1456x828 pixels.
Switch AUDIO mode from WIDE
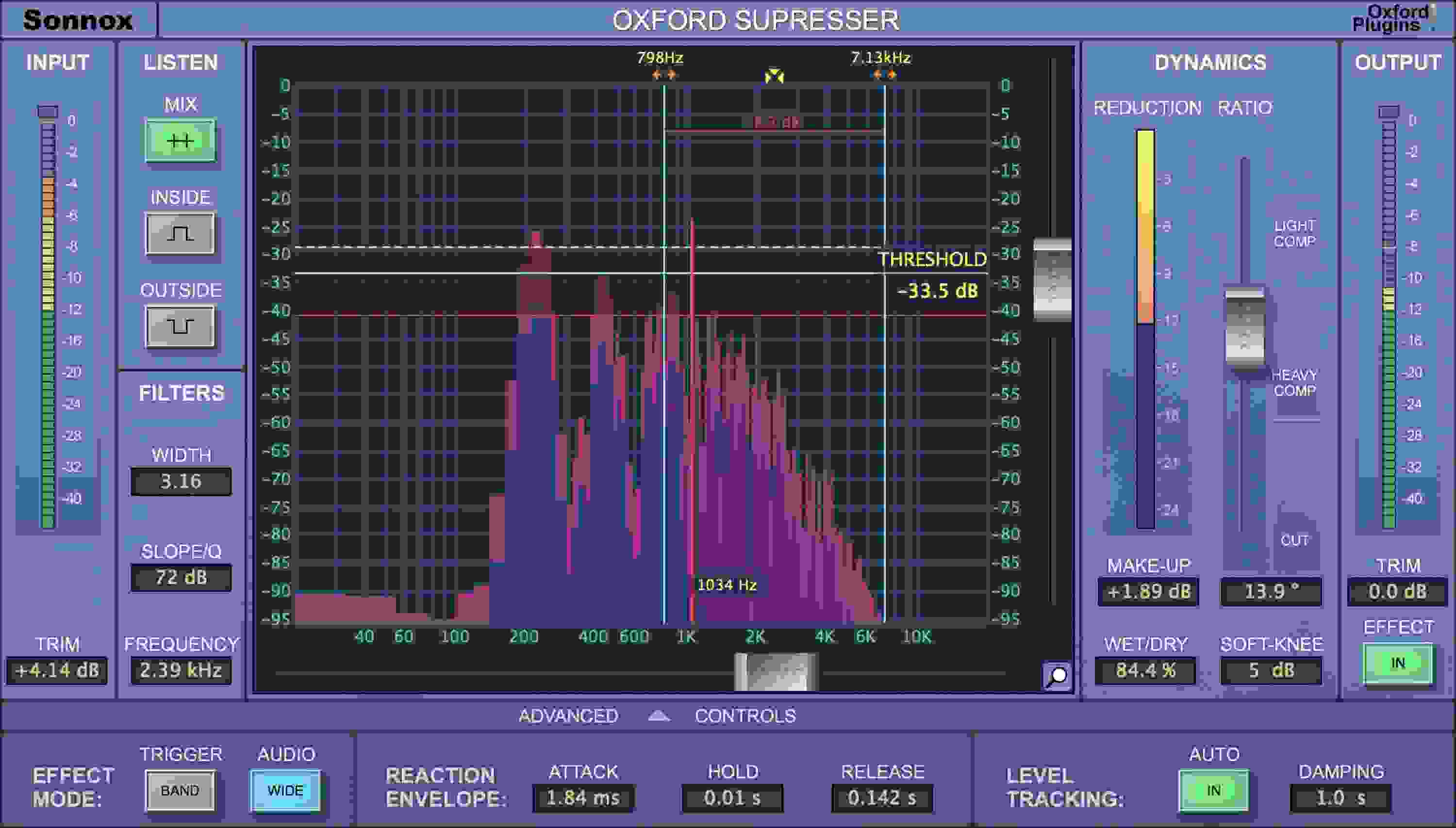coord(285,789)
